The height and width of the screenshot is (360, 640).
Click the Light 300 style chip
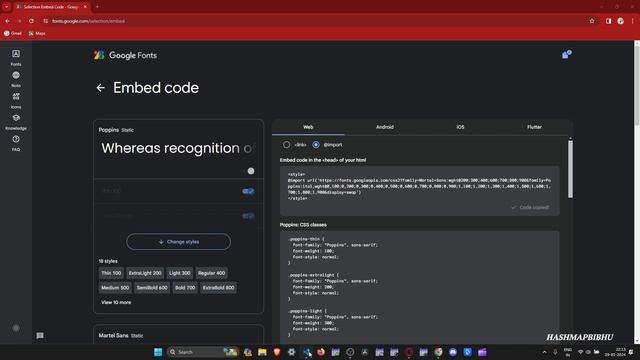pyautogui.click(x=180, y=273)
